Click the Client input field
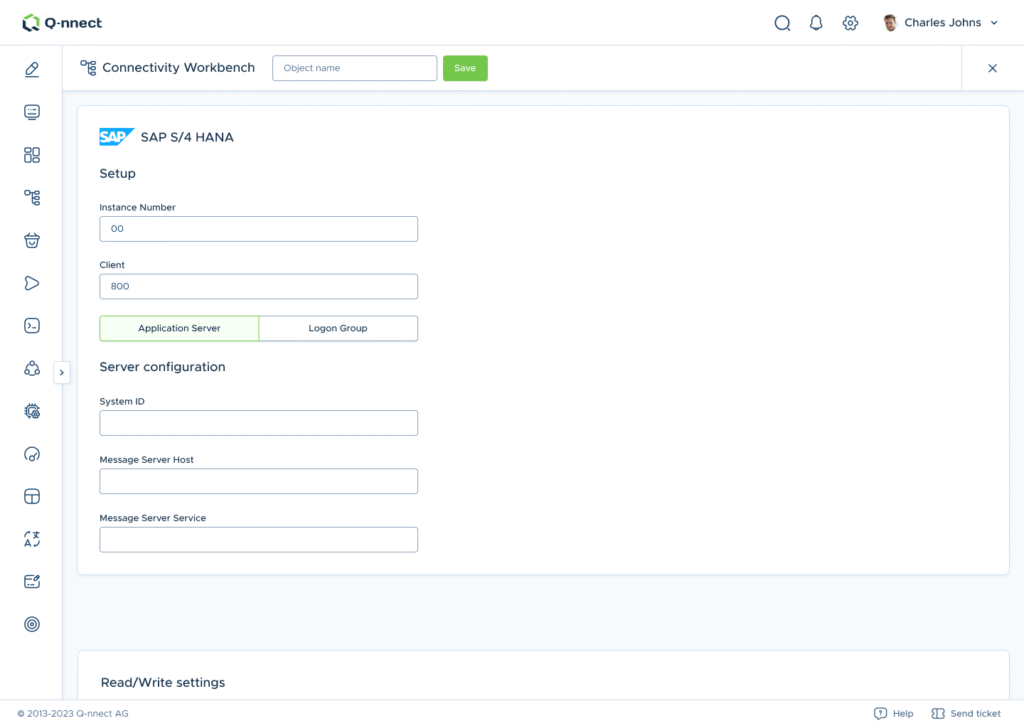This screenshot has height=728, width=1024. [259, 287]
